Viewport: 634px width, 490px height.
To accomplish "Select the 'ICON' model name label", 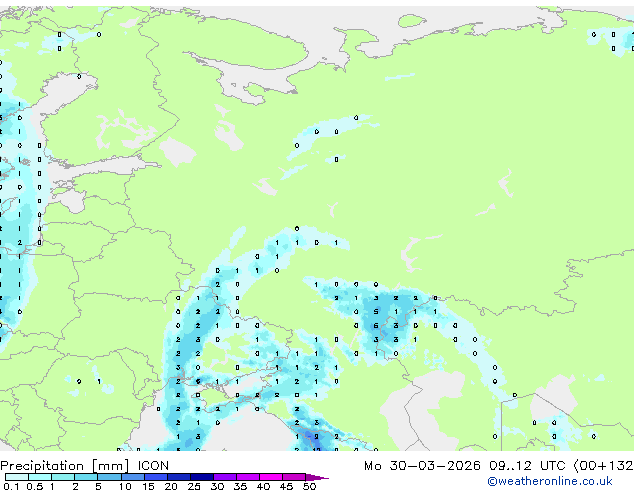I will [153, 466].
